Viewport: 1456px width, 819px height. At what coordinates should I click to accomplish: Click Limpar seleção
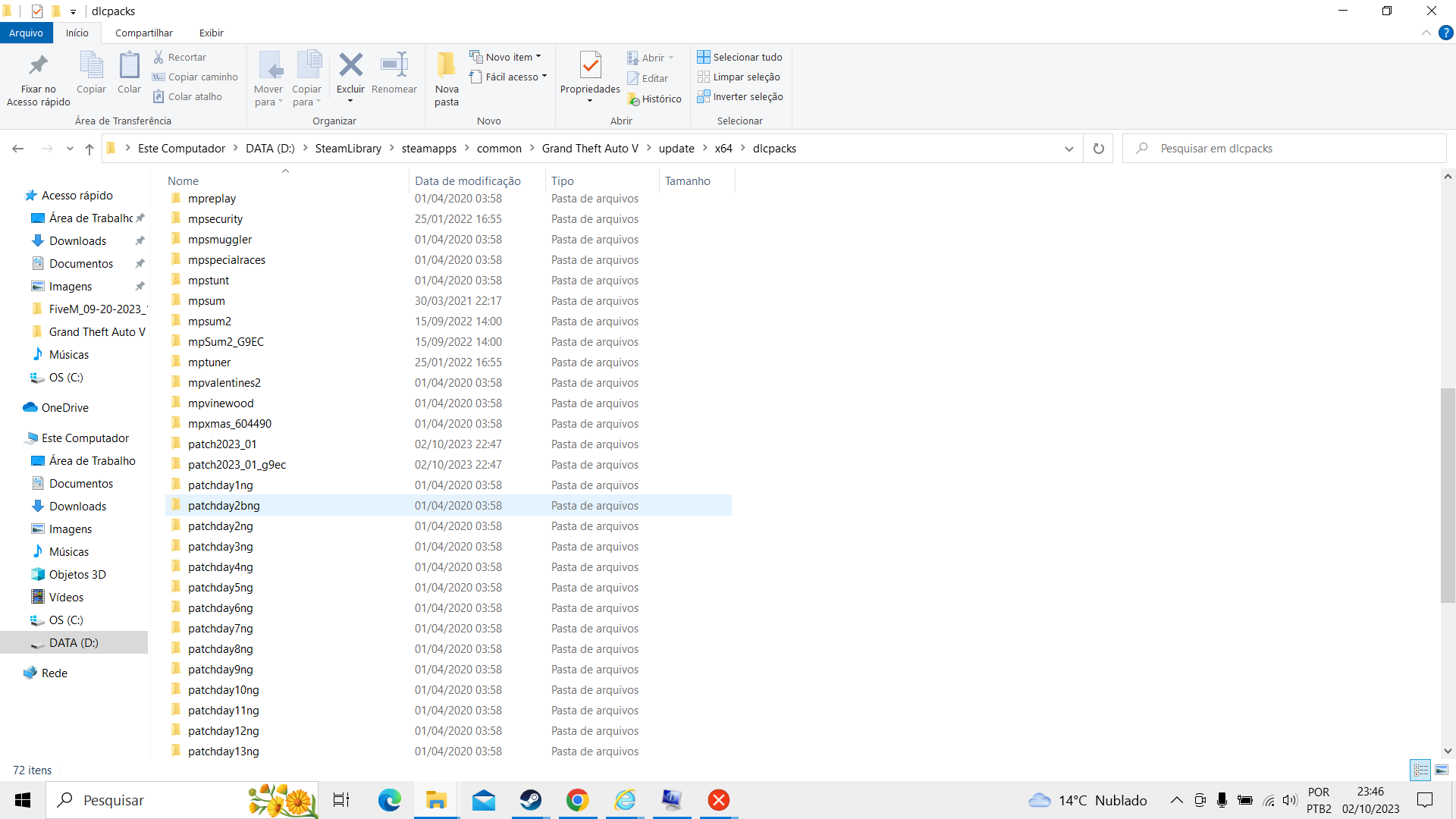[739, 77]
